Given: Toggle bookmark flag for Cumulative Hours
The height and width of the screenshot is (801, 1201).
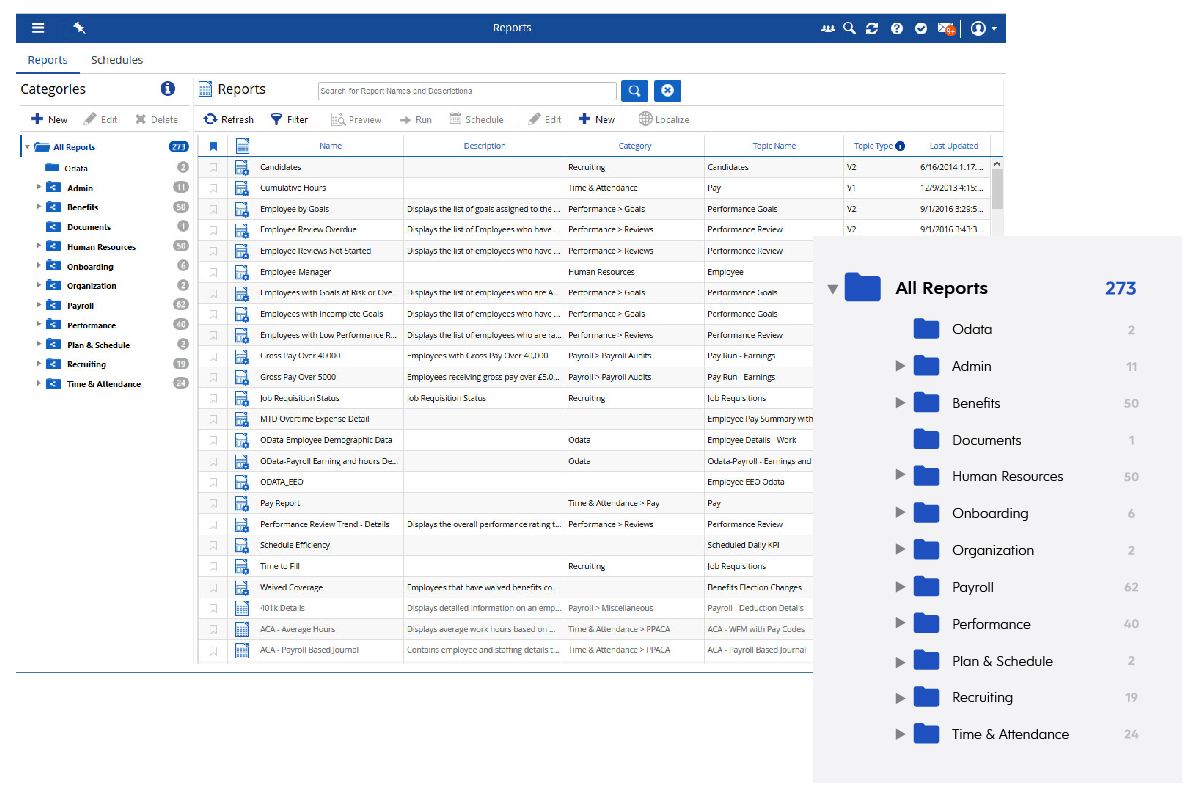Looking at the screenshot, I should (x=213, y=189).
